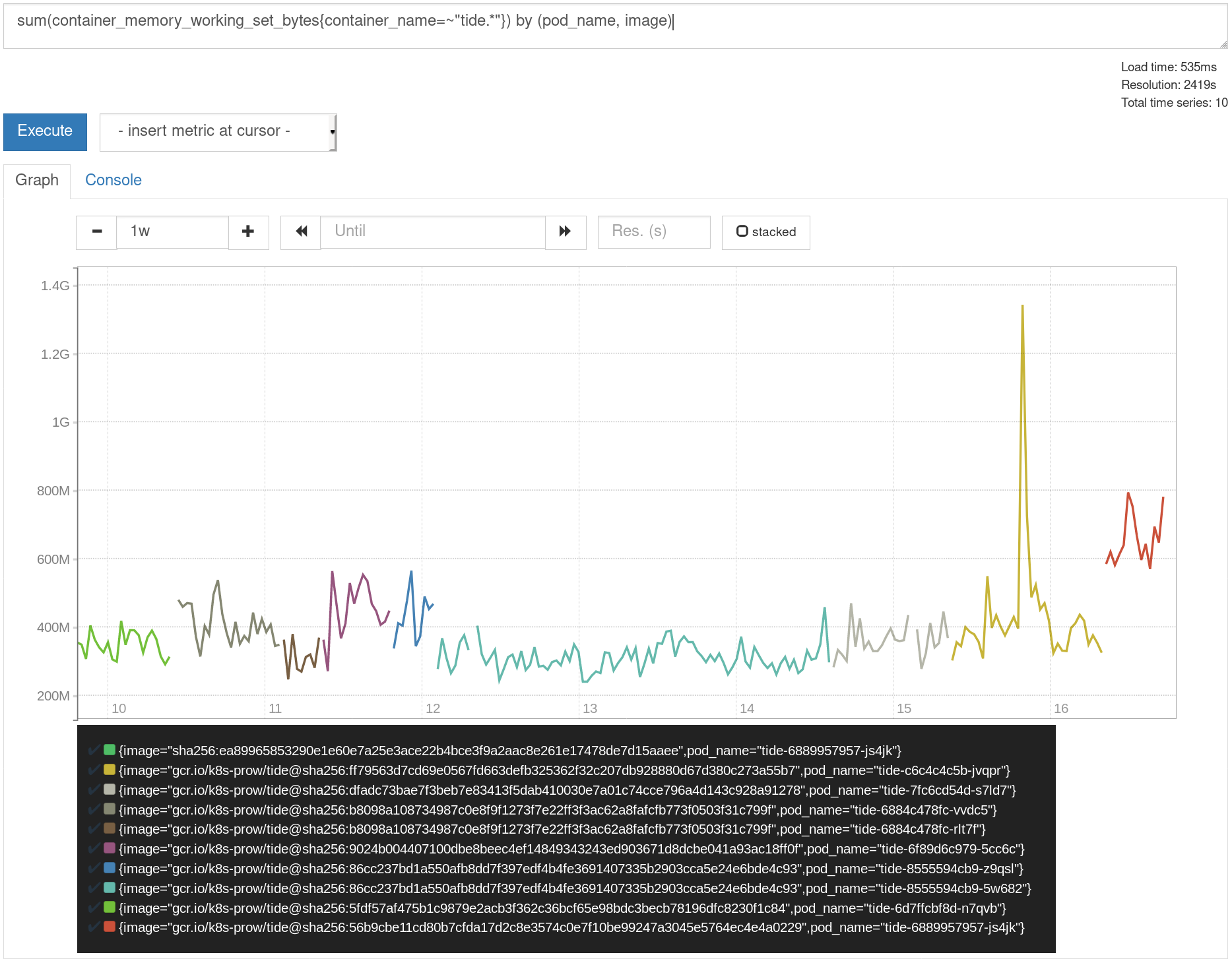Image resolution: width=1232 pixels, height=959 pixels.
Task: Run the query with Execute button
Action: click(45, 132)
